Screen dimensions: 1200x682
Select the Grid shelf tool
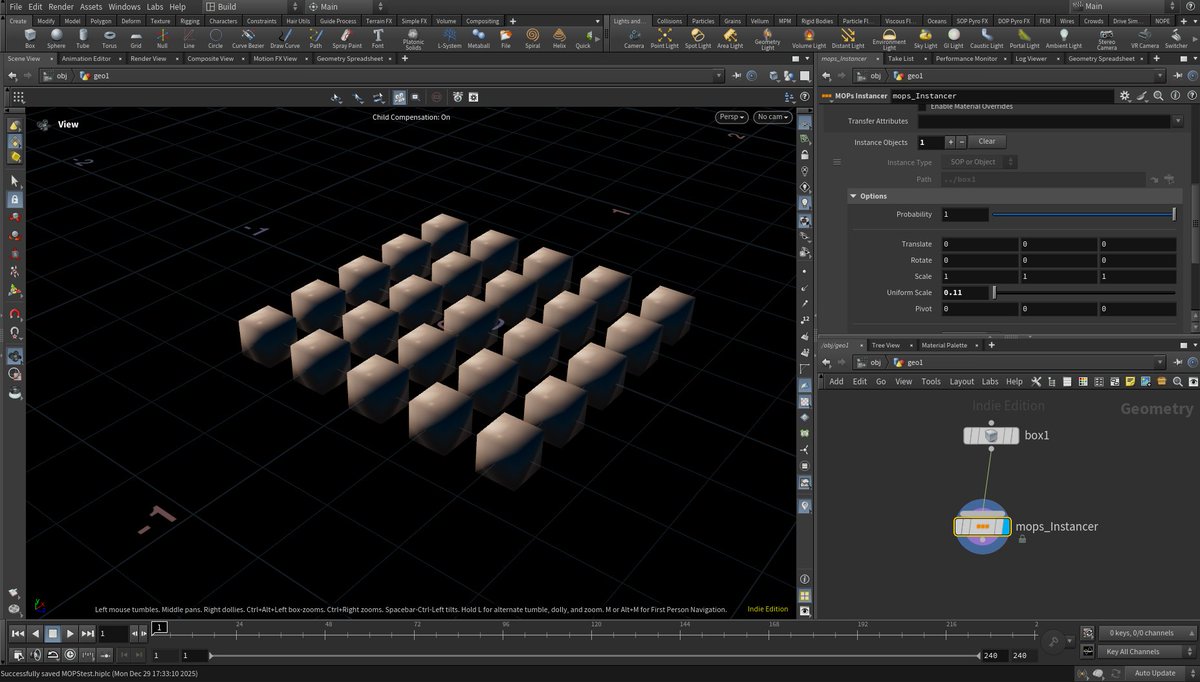point(135,38)
